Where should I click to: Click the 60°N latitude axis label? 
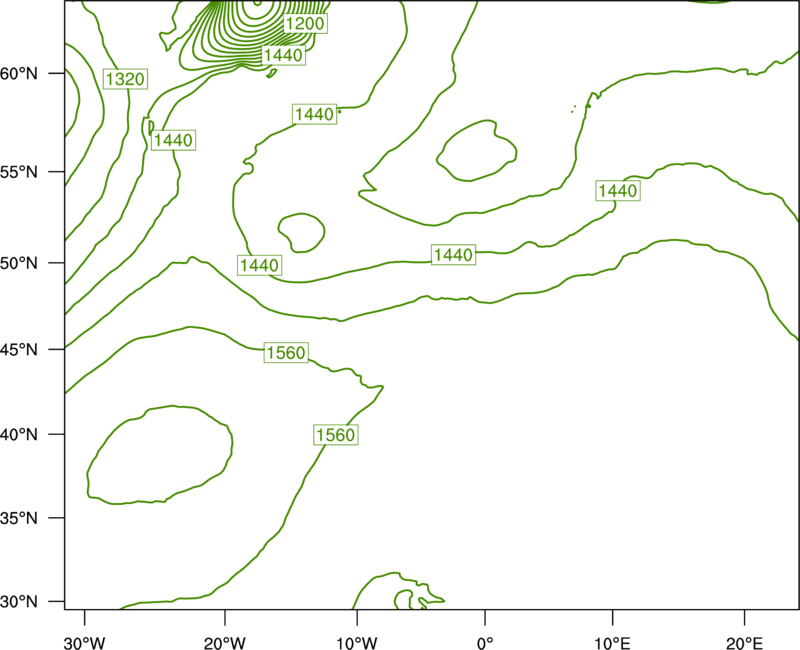coord(19,73)
